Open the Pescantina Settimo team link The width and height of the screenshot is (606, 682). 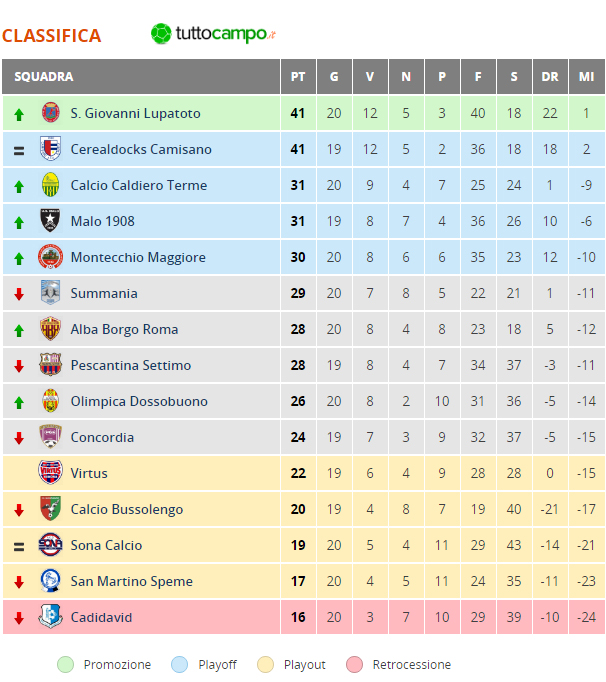131,365
